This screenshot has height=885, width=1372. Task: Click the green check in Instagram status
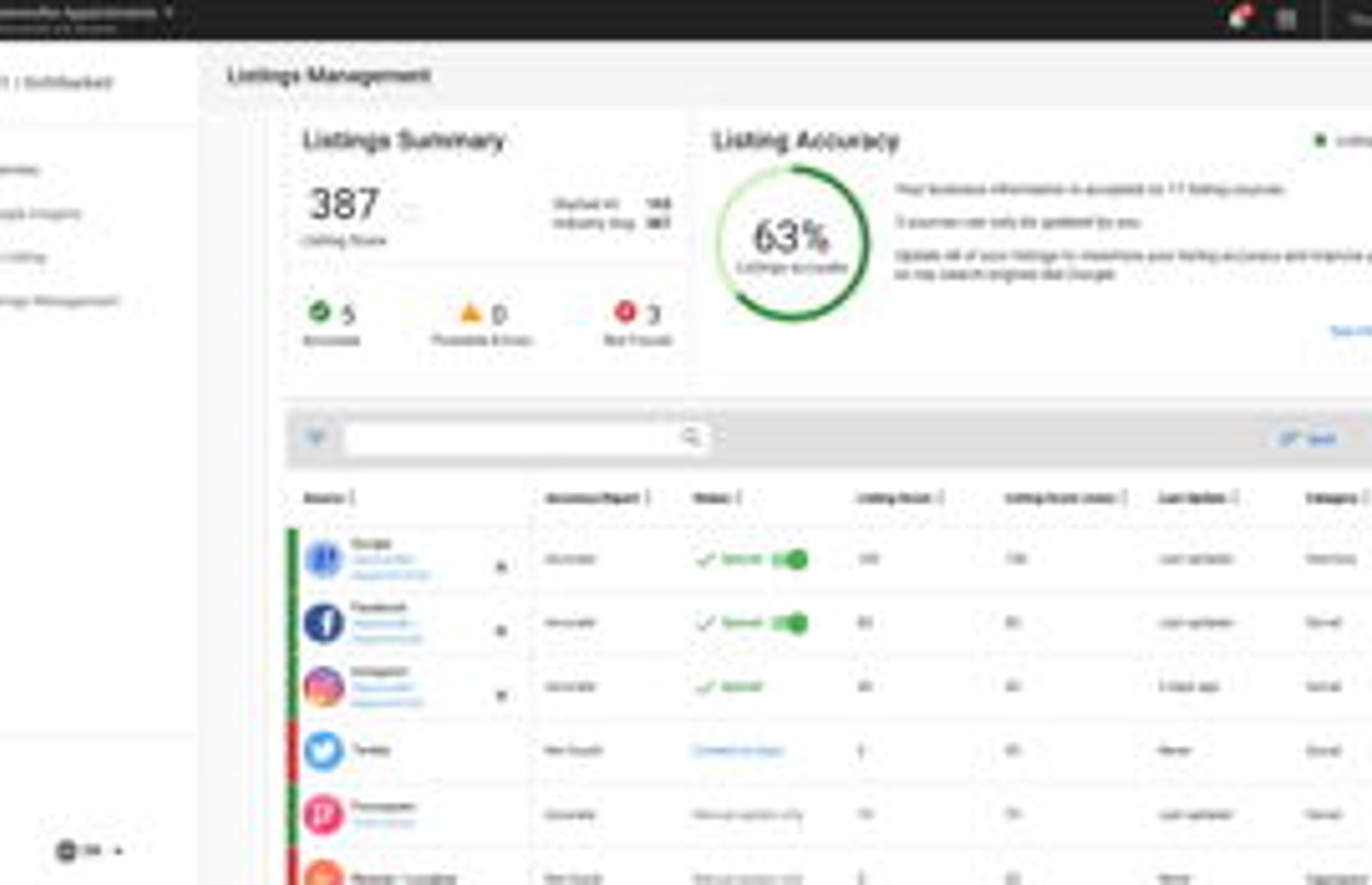click(x=705, y=687)
